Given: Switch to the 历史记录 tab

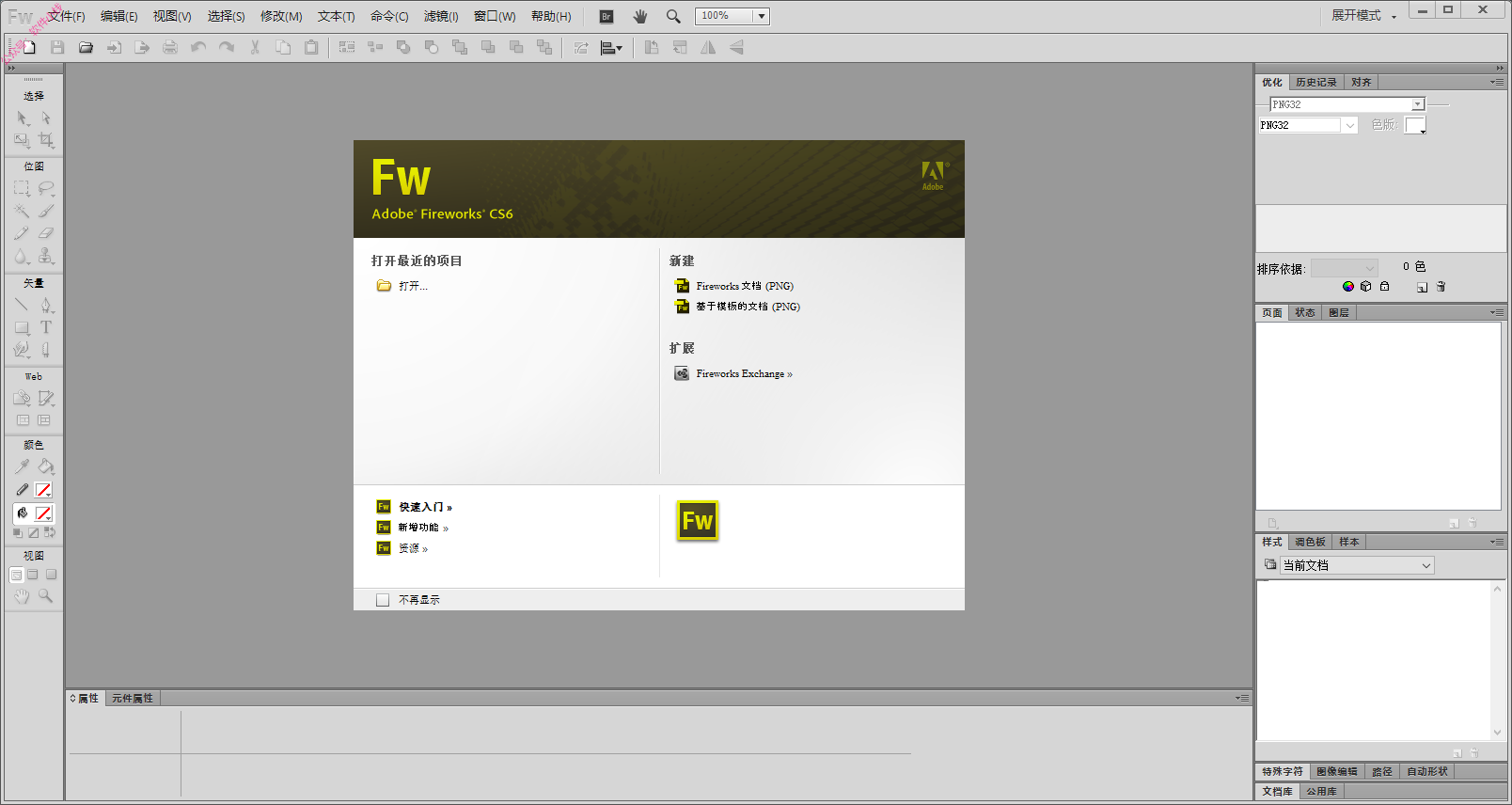Looking at the screenshot, I should point(1315,83).
